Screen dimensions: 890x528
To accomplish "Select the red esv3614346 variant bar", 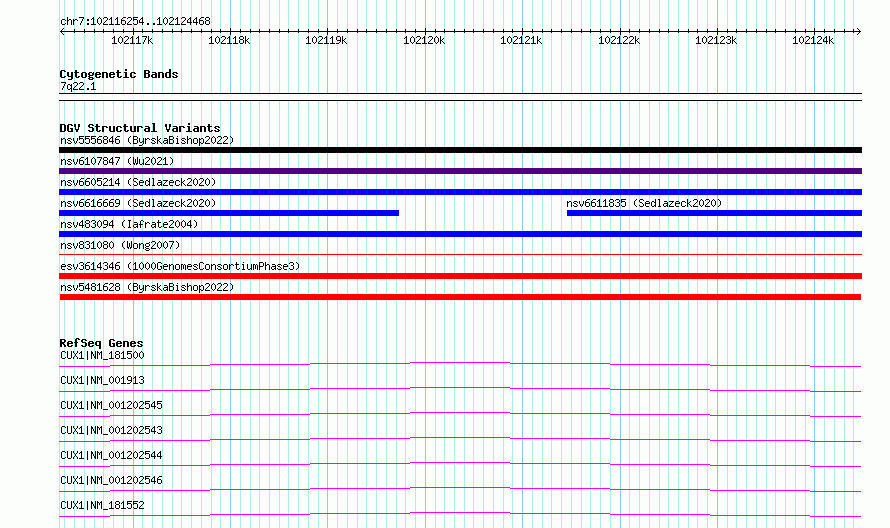I will (460, 276).
